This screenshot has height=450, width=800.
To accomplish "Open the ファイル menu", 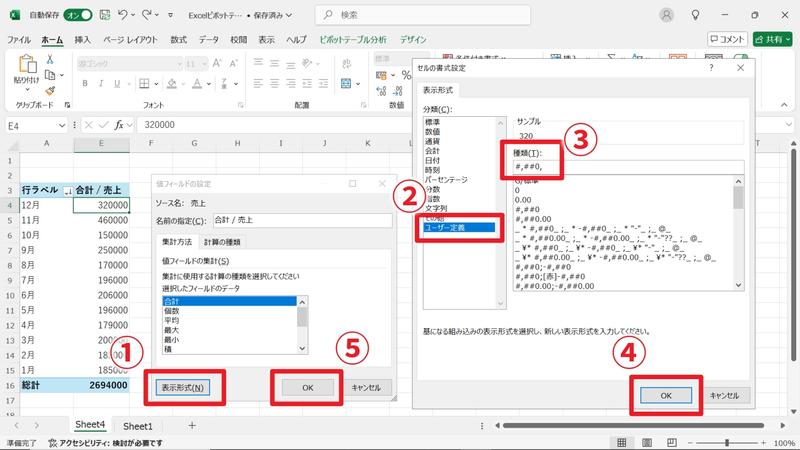I will click(19, 39).
